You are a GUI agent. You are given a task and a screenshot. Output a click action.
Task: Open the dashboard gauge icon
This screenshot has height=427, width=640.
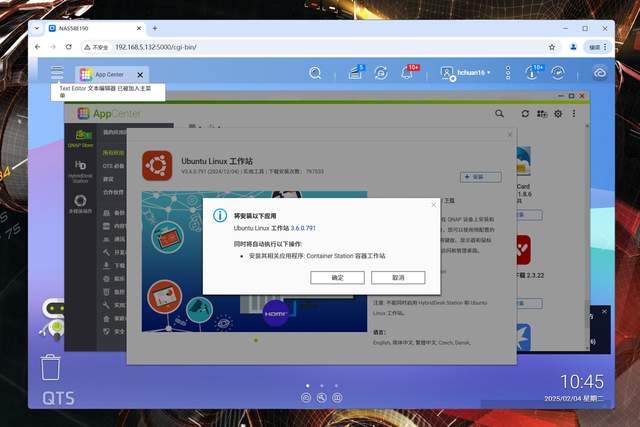click(558, 73)
